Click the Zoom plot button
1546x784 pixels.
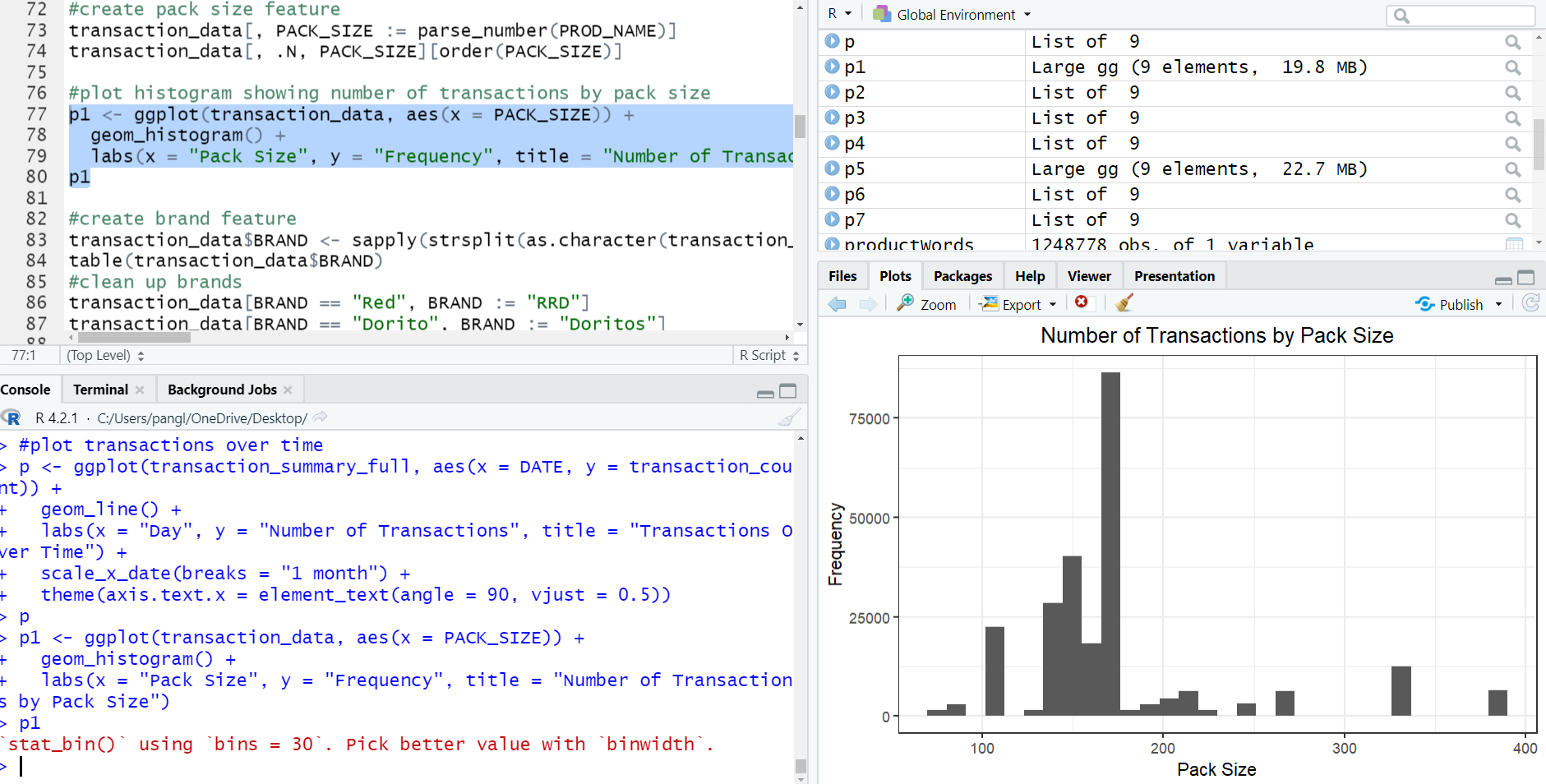927,304
